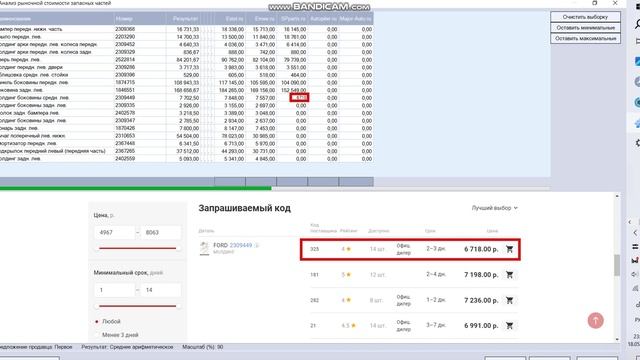Click status bar text Предложение продавца: Первое
Image resolution: width=640 pixels, height=360 pixels.
[x=36, y=347]
